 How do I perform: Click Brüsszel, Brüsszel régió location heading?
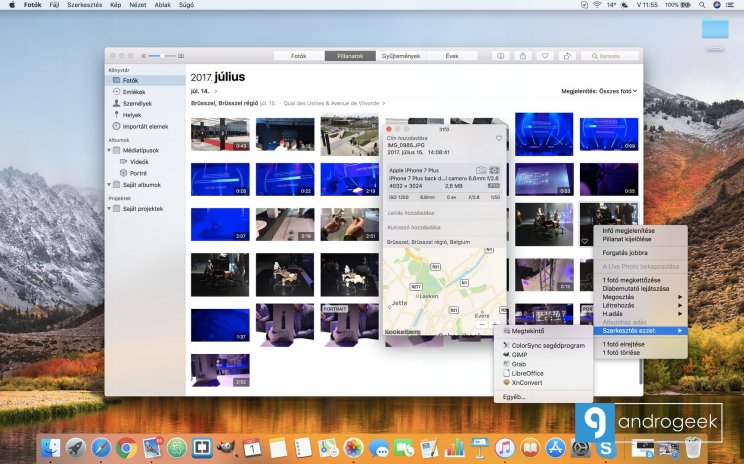224,103
